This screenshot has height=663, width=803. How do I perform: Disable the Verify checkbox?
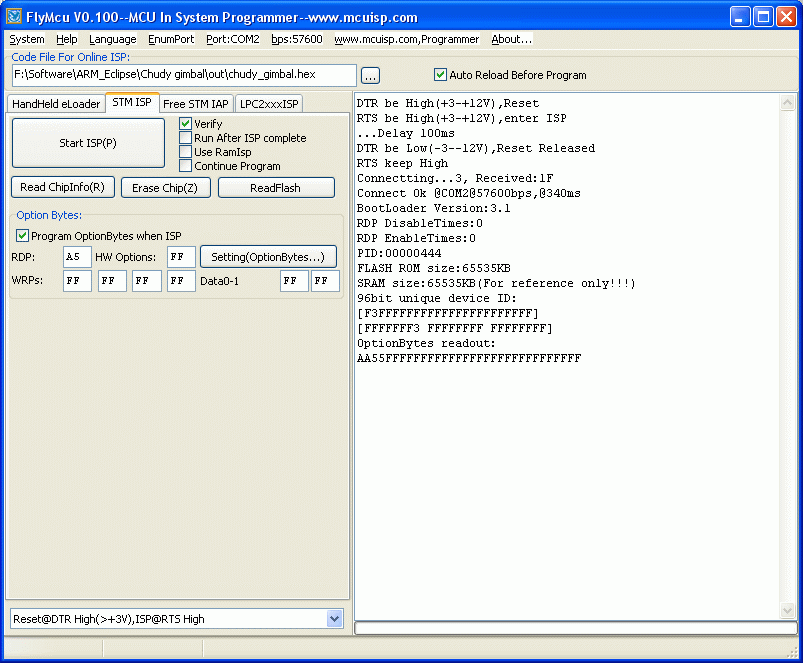pos(185,124)
